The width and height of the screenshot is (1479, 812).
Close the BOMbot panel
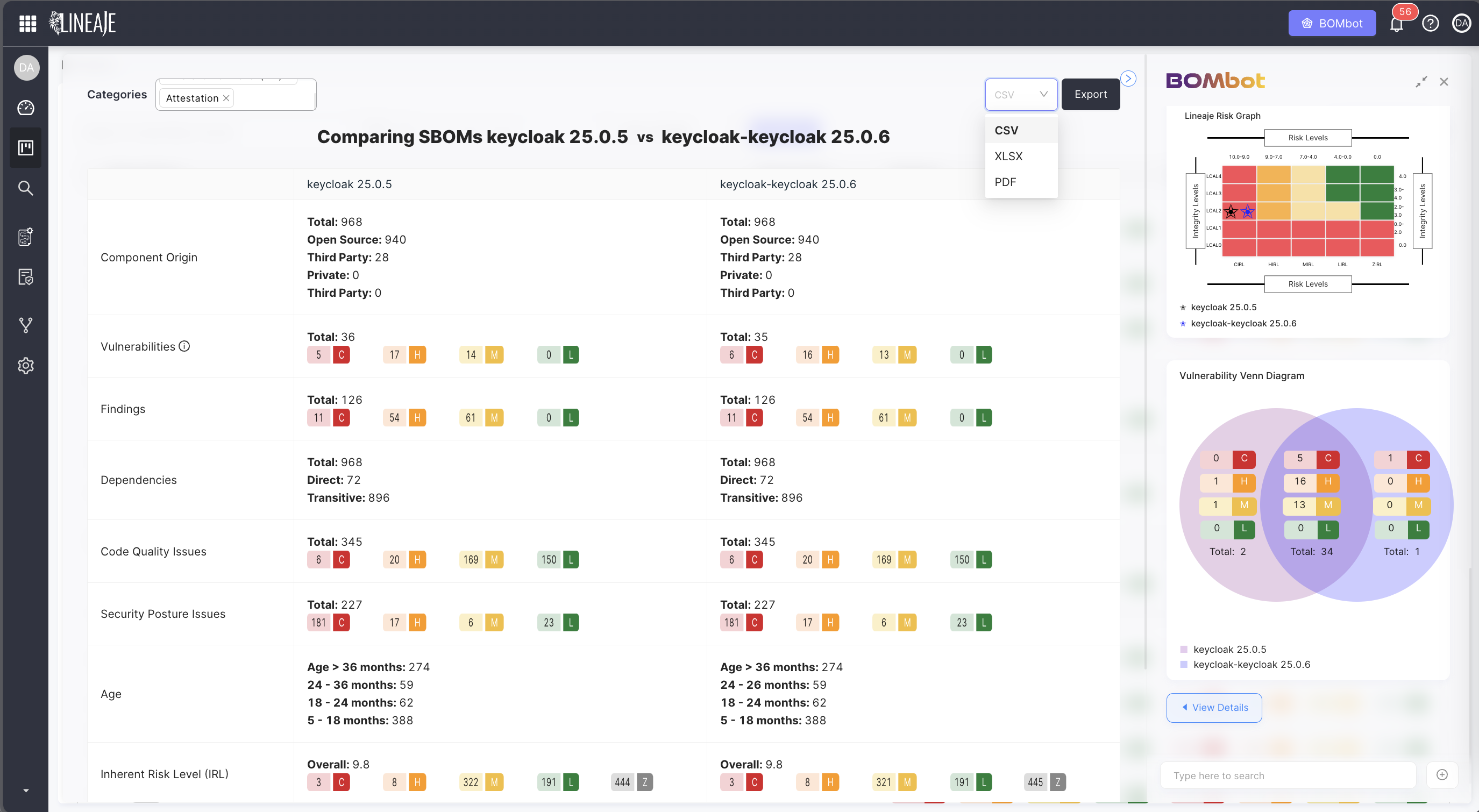[x=1444, y=82]
